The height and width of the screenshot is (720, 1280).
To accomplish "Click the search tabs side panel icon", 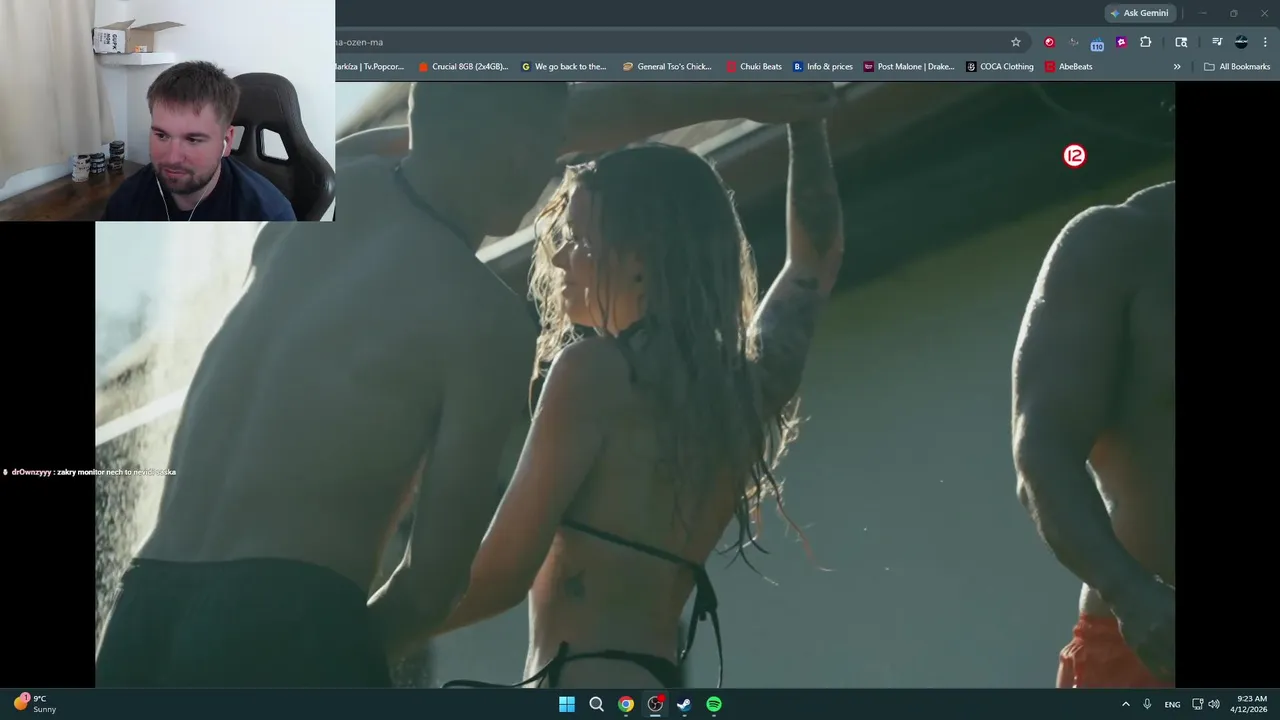I will pyautogui.click(x=1181, y=42).
